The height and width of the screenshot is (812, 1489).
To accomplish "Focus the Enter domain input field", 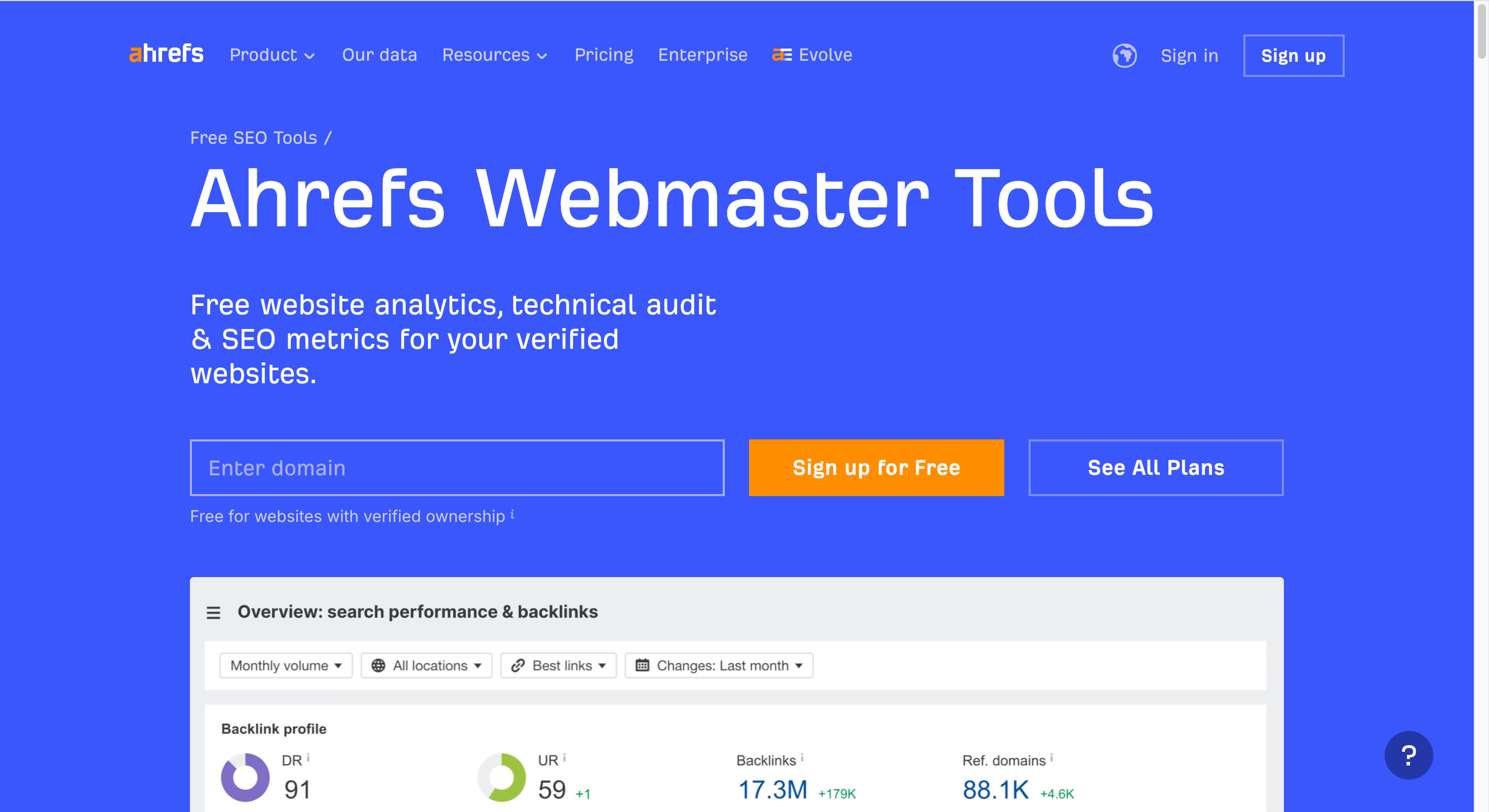I will (x=457, y=468).
